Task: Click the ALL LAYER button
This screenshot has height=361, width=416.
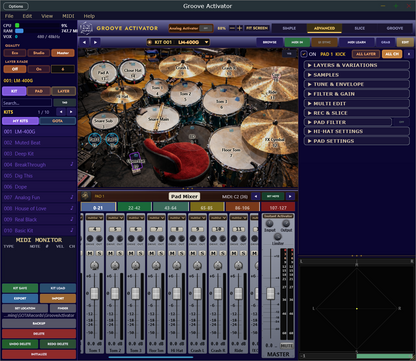Action: (x=366, y=54)
